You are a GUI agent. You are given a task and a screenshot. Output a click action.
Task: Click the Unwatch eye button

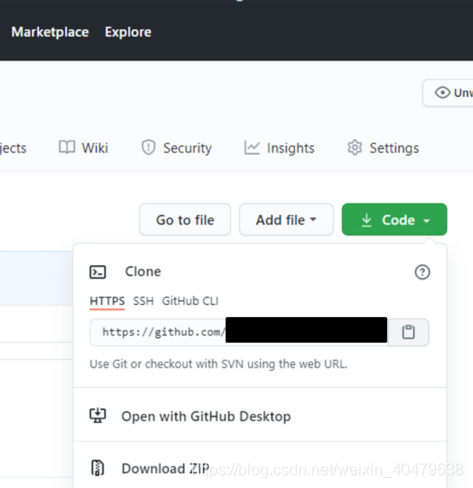[x=448, y=93]
